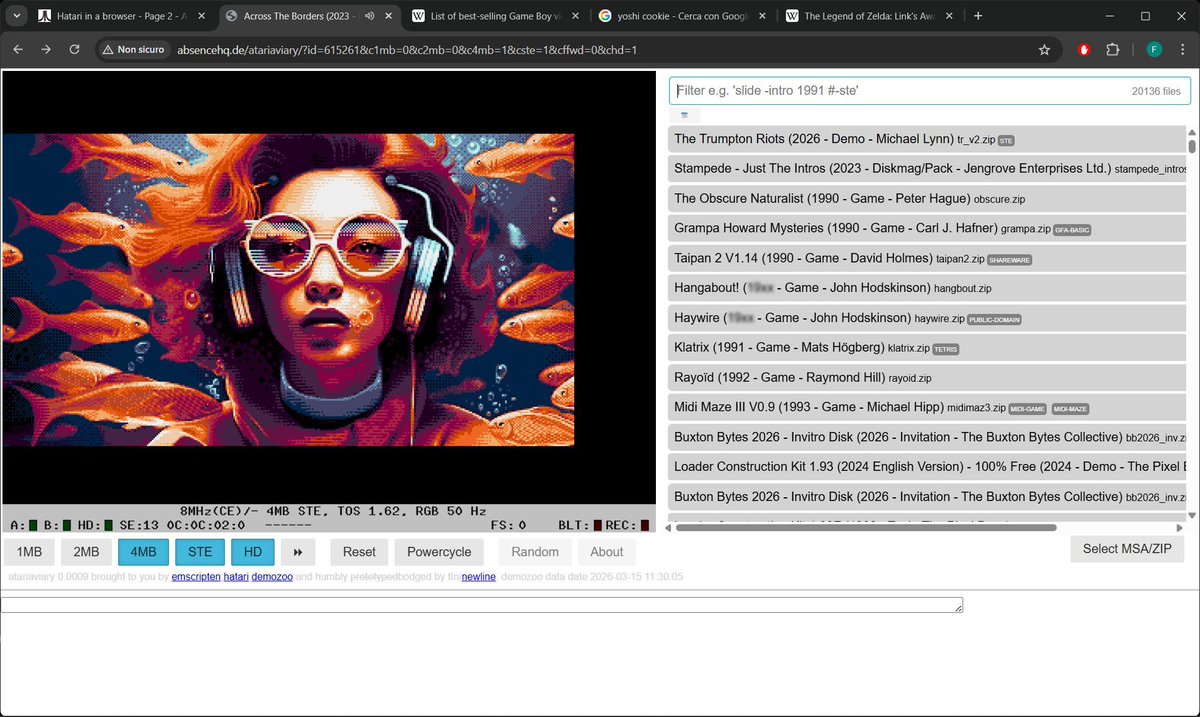Toggle the 4MB memory option

[144, 552]
